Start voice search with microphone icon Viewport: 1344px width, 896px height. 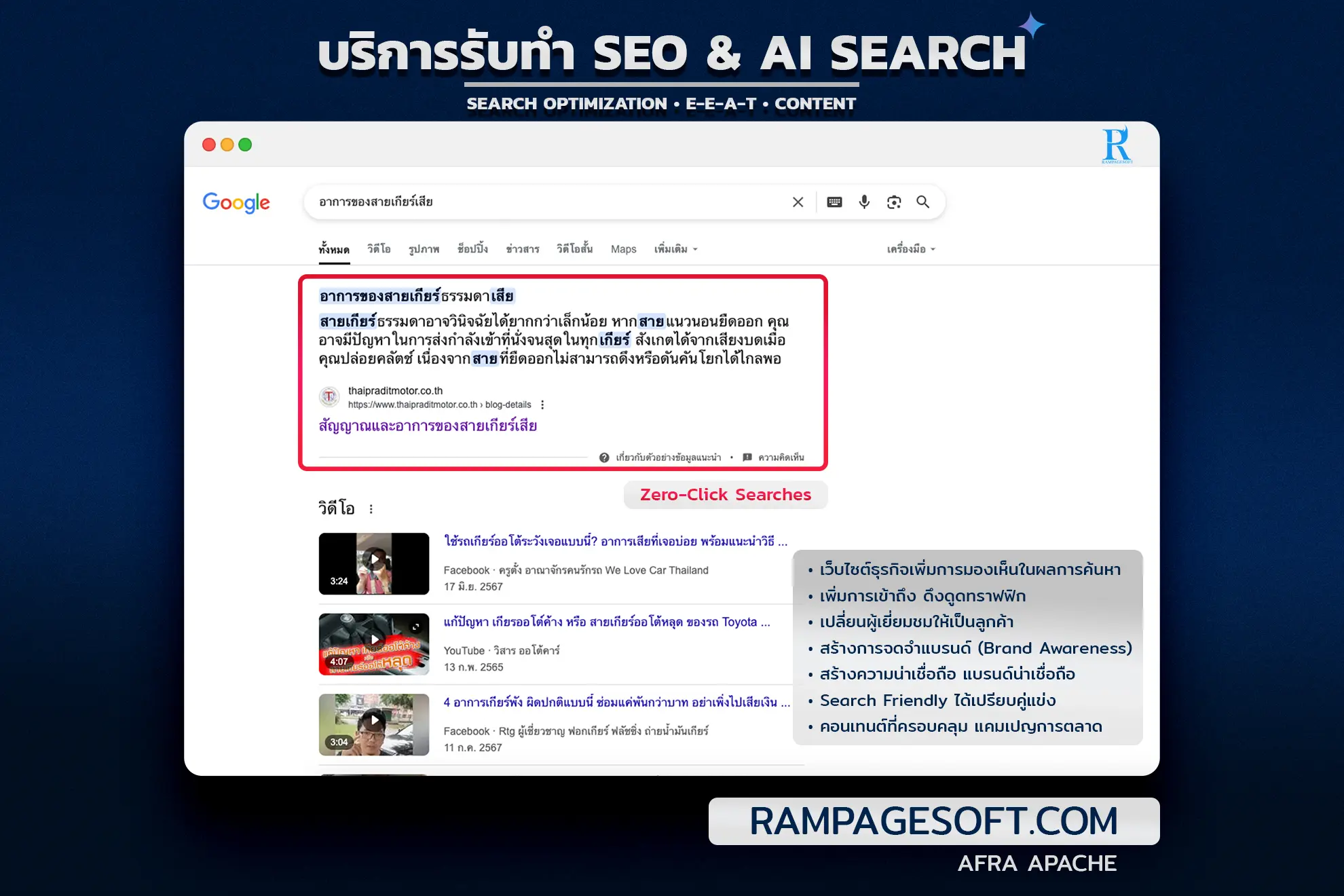(x=864, y=202)
